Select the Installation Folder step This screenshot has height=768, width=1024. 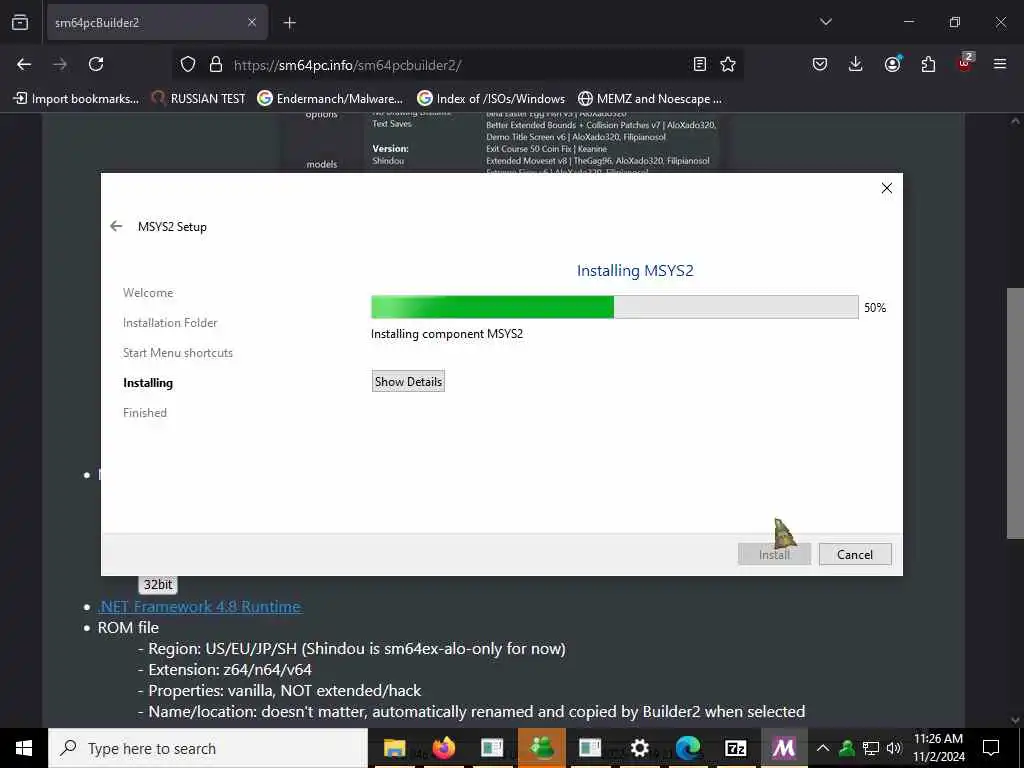[x=170, y=323]
